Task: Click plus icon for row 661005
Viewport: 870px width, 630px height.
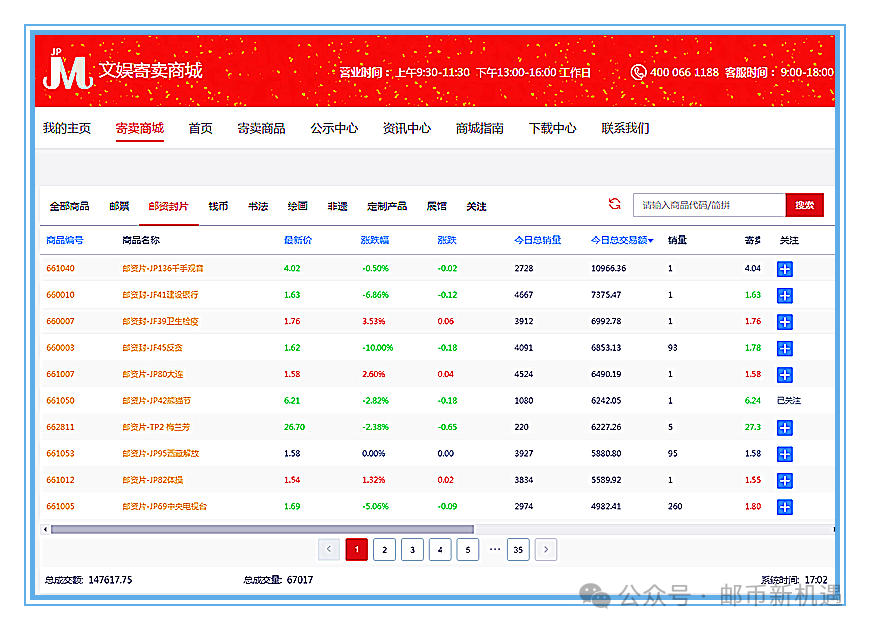Action: [785, 507]
